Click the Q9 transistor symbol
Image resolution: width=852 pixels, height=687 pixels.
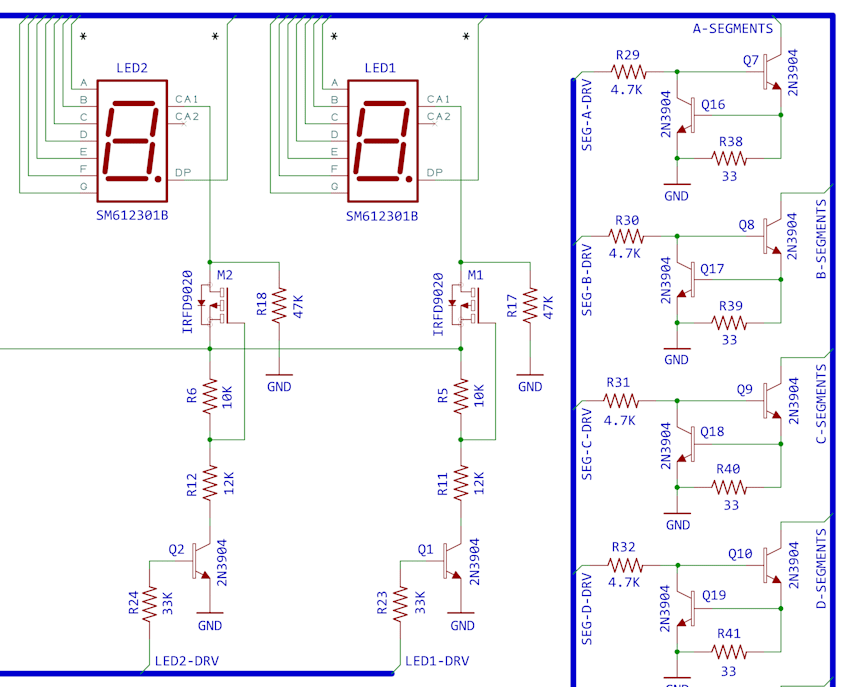tap(772, 401)
